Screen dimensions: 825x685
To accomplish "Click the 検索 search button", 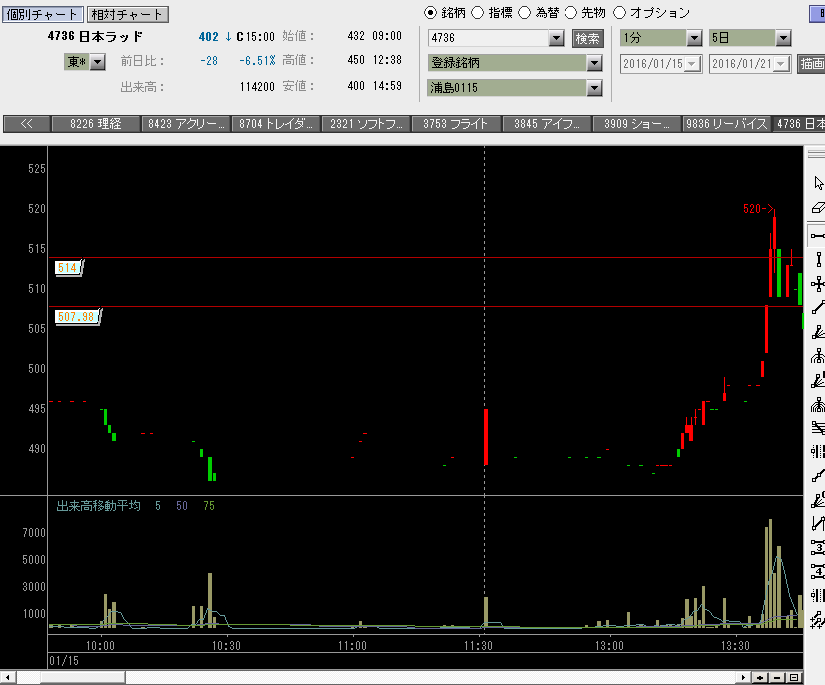I will pos(588,38).
